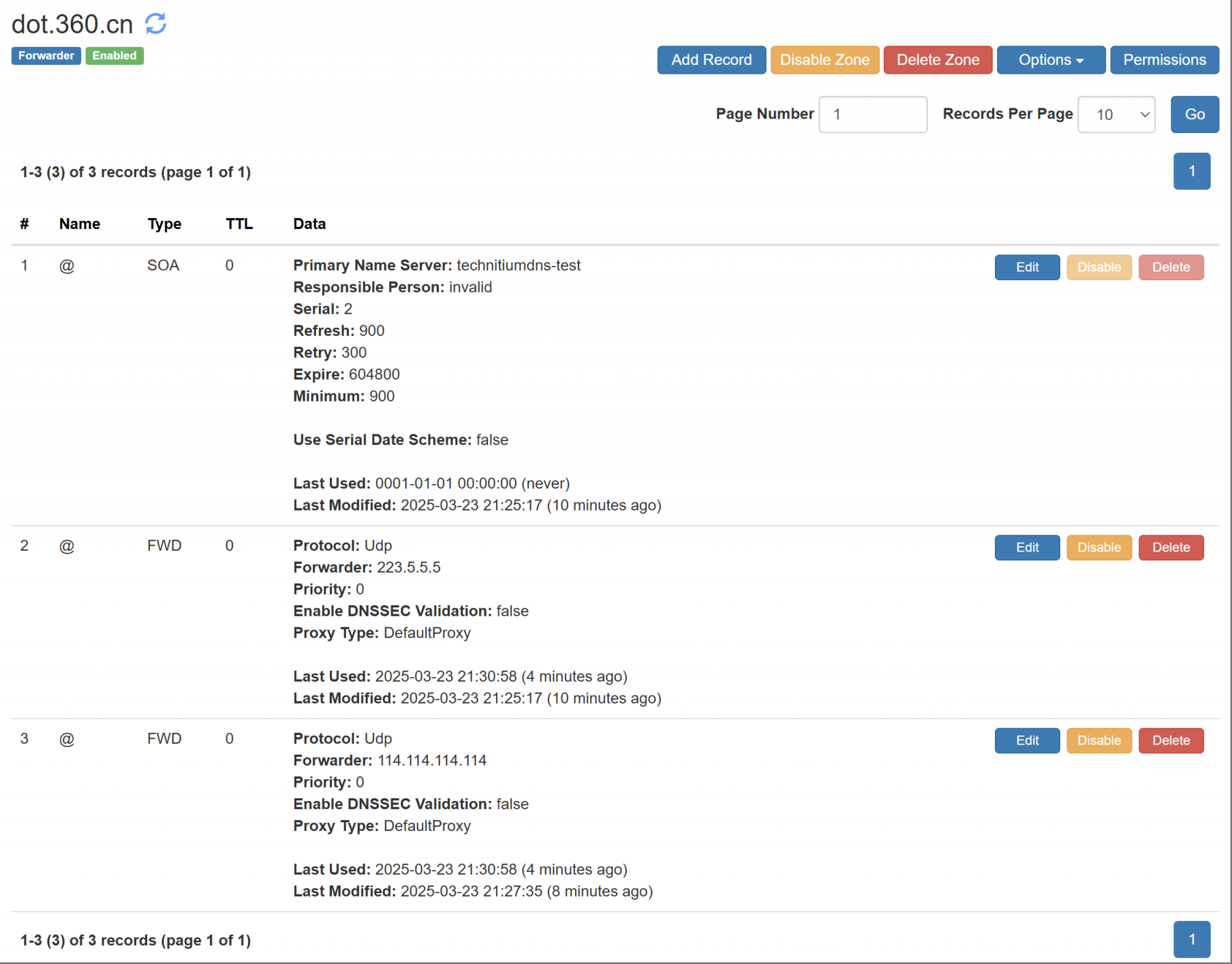1232x964 pixels.
Task: Click the Add Record button
Action: (x=711, y=60)
